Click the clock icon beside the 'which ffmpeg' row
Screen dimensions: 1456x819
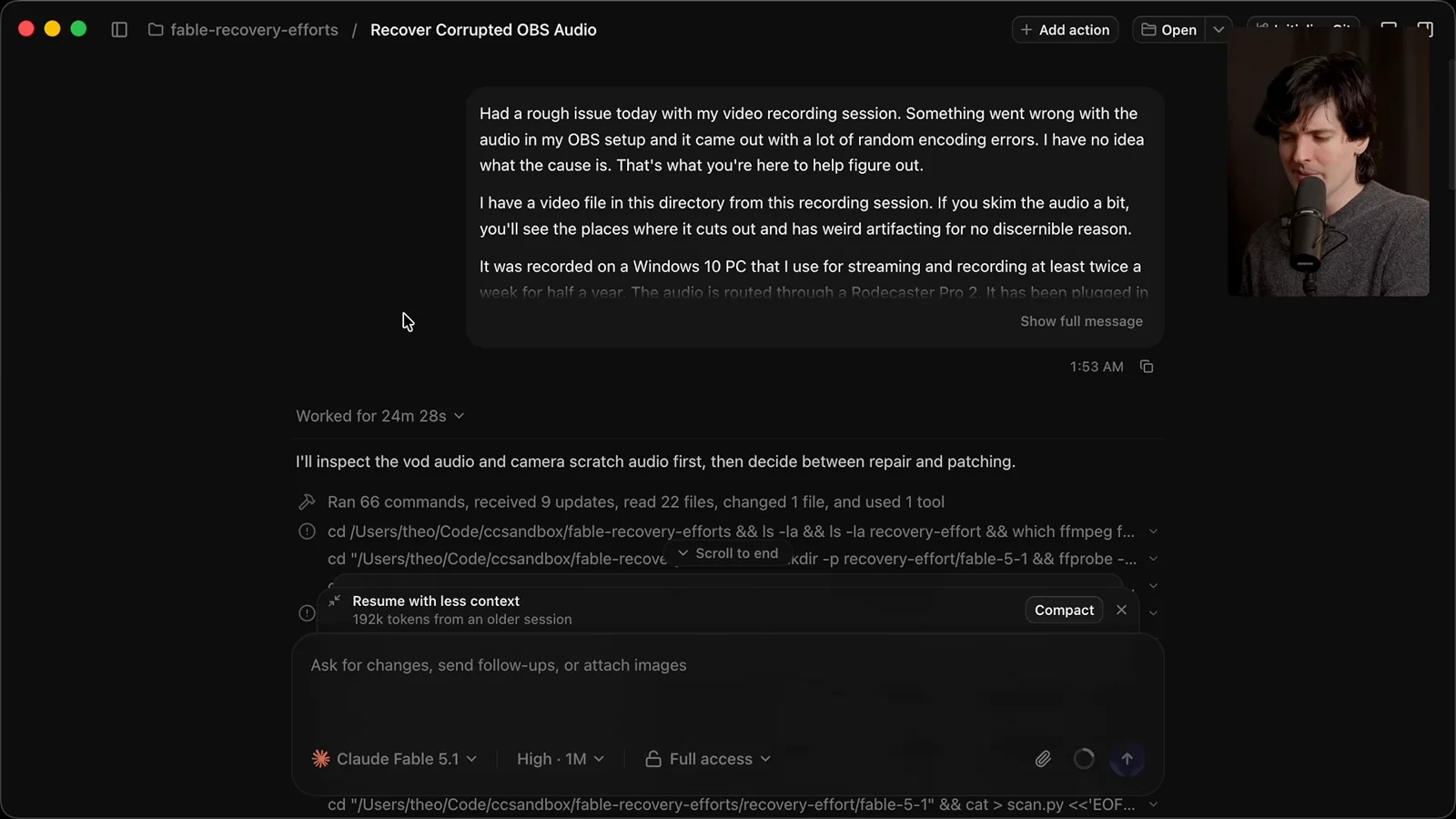307,531
